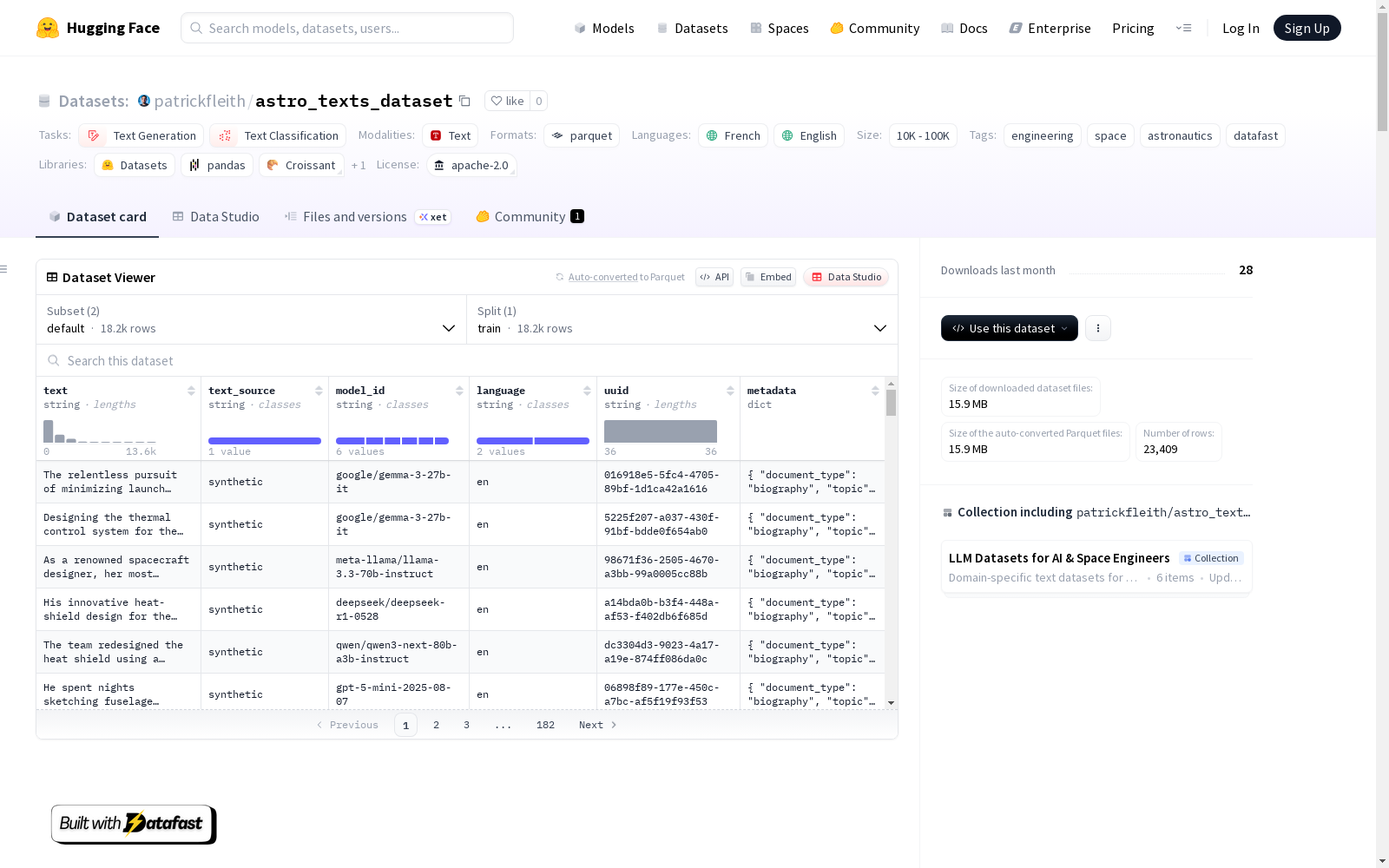This screenshot has width=1389, height=868.
Task: Sort the text column
Action: 191,391
